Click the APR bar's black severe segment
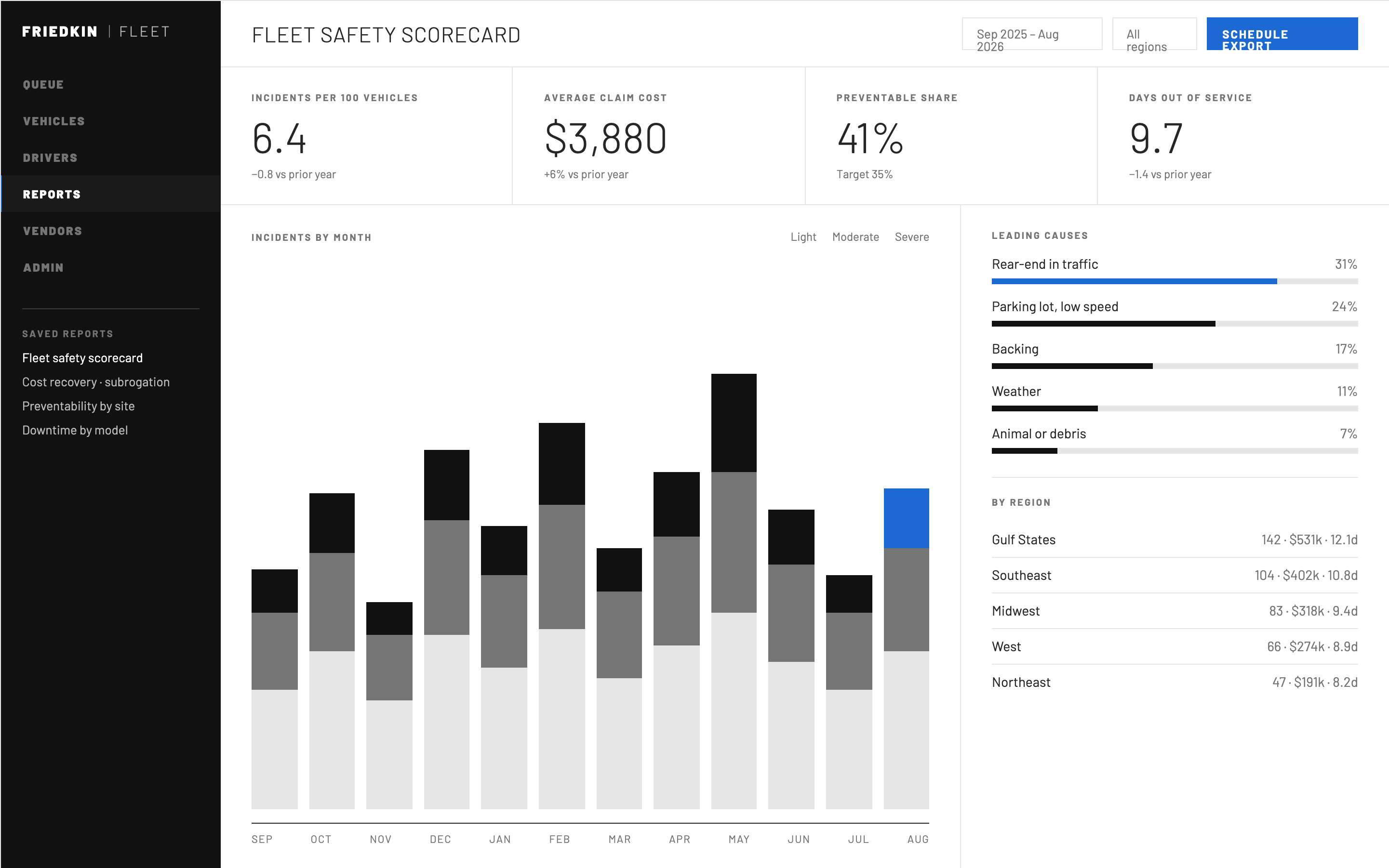Screen dimensions: 1389x868 pyautogui.click(x=676, y=505)
